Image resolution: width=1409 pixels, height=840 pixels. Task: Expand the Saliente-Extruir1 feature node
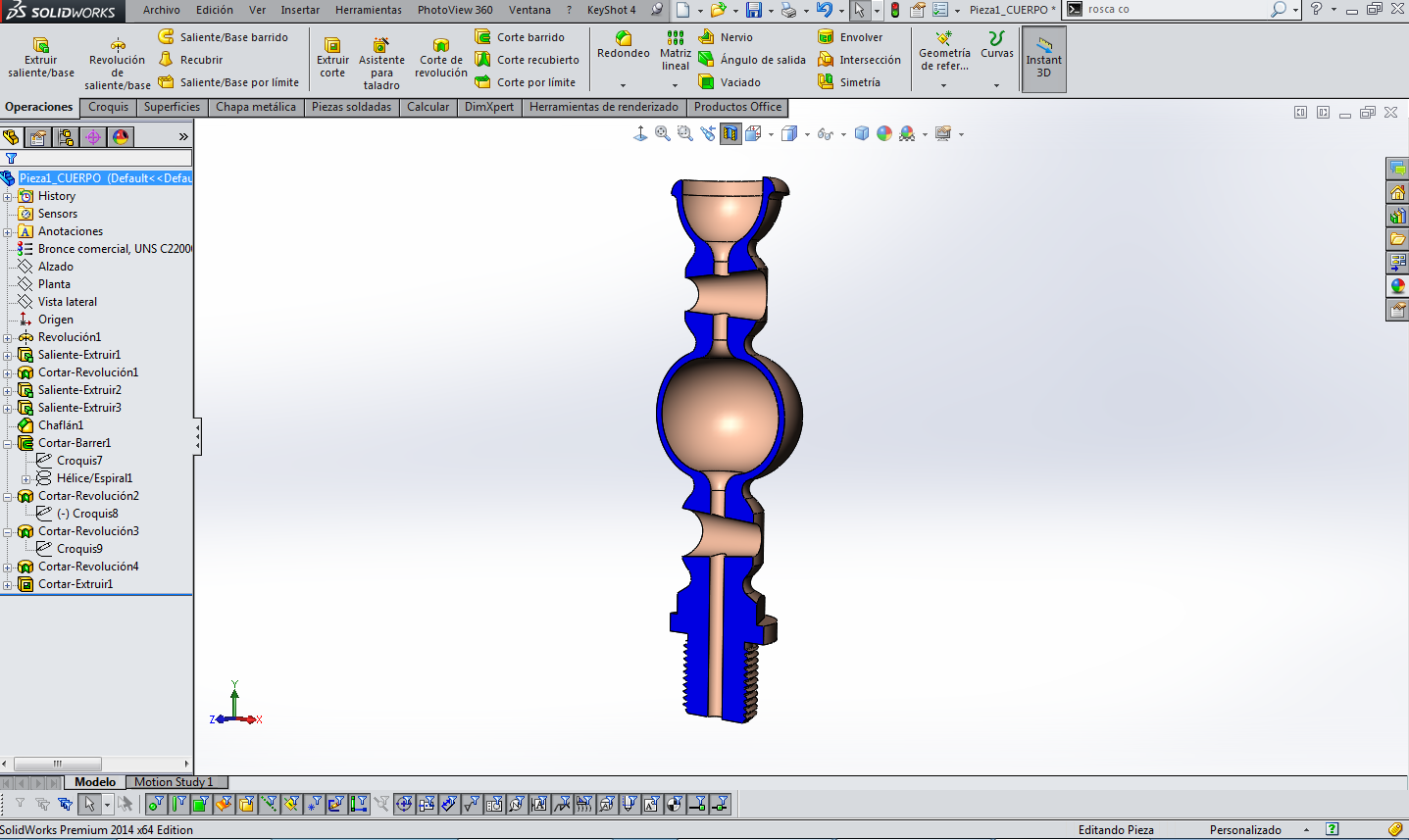pyautogui.click(x=8, y=355)
